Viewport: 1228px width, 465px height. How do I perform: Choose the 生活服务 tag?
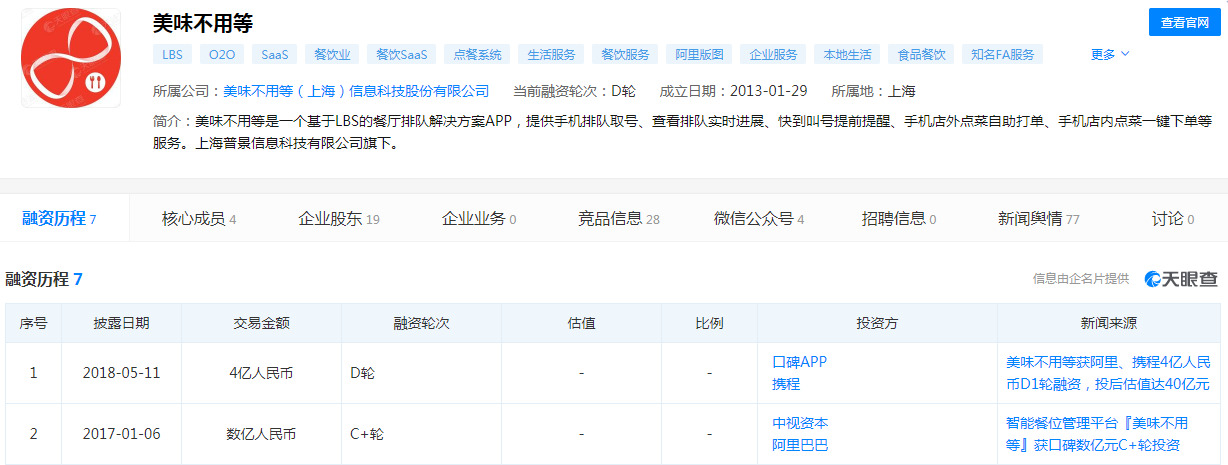click(x=552, y=54)
